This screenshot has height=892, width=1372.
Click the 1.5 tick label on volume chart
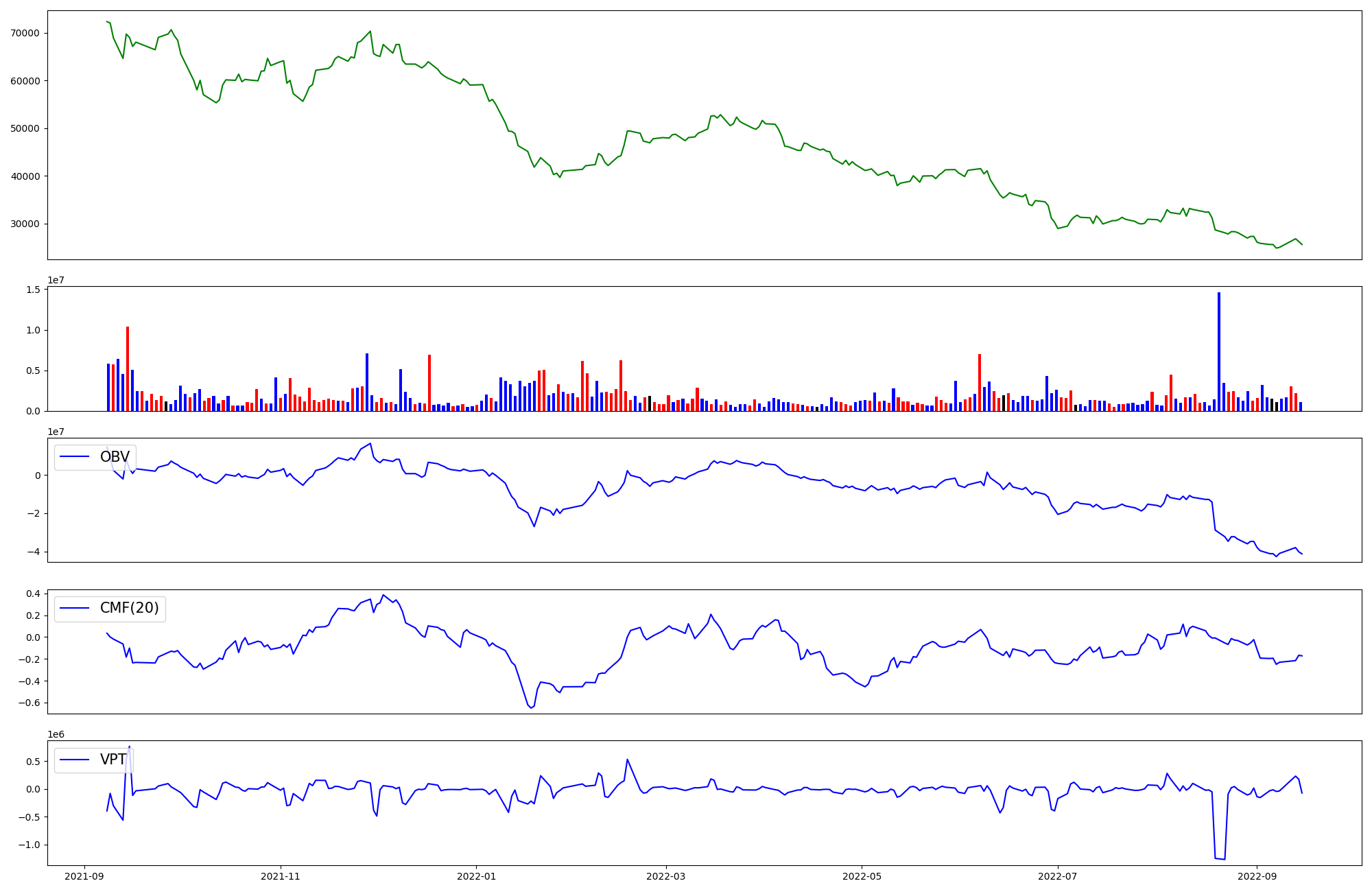(33, 290)
